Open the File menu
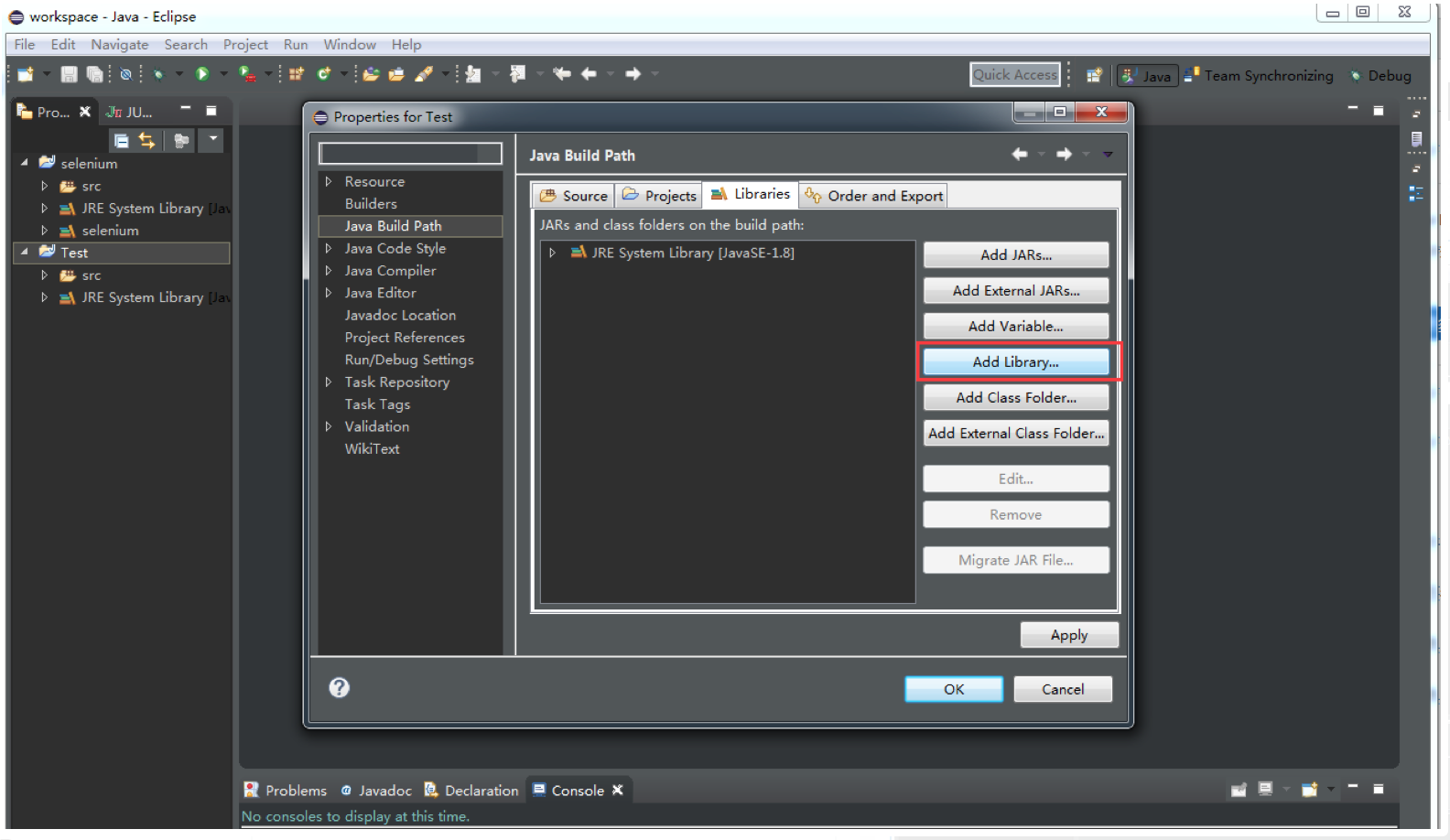Image resolution: width=1450 pixels, height=840 pixels. (x=25, y=45)
